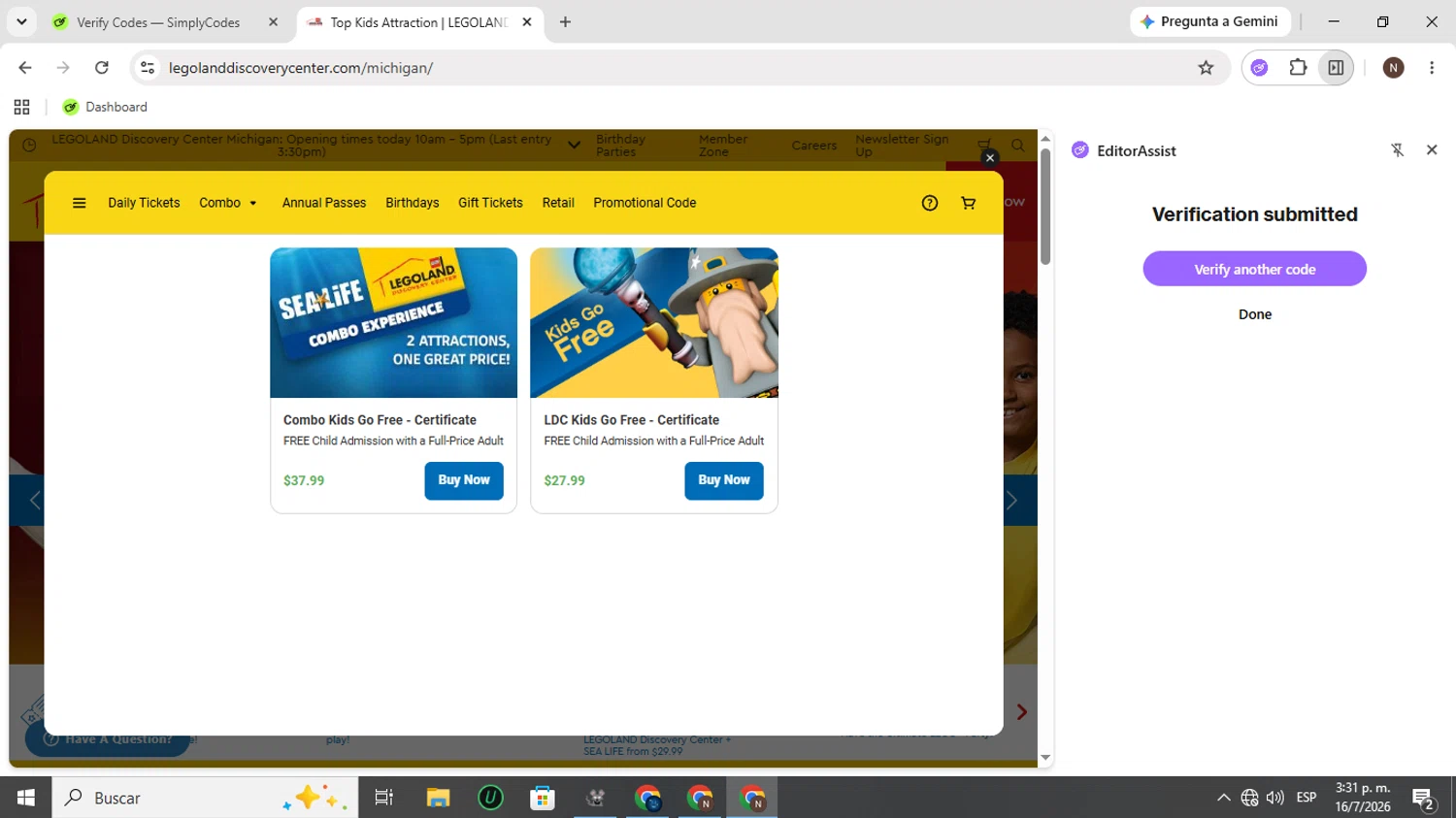Click the $27.99 price
The width and height of the screenshot is (1456, 818).
(564, 480)
